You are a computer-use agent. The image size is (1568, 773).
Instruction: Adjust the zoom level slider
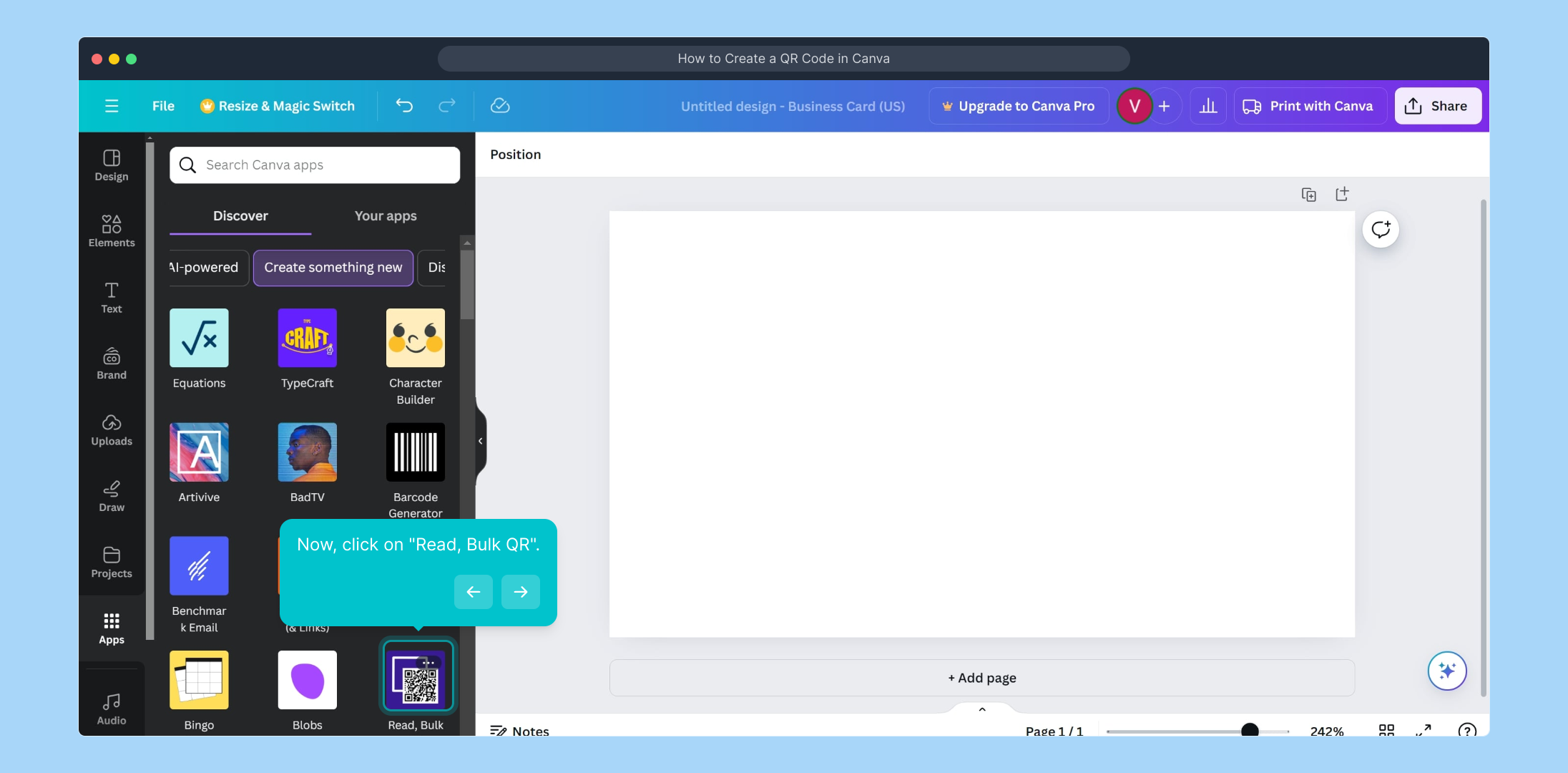pos(1250,730)
